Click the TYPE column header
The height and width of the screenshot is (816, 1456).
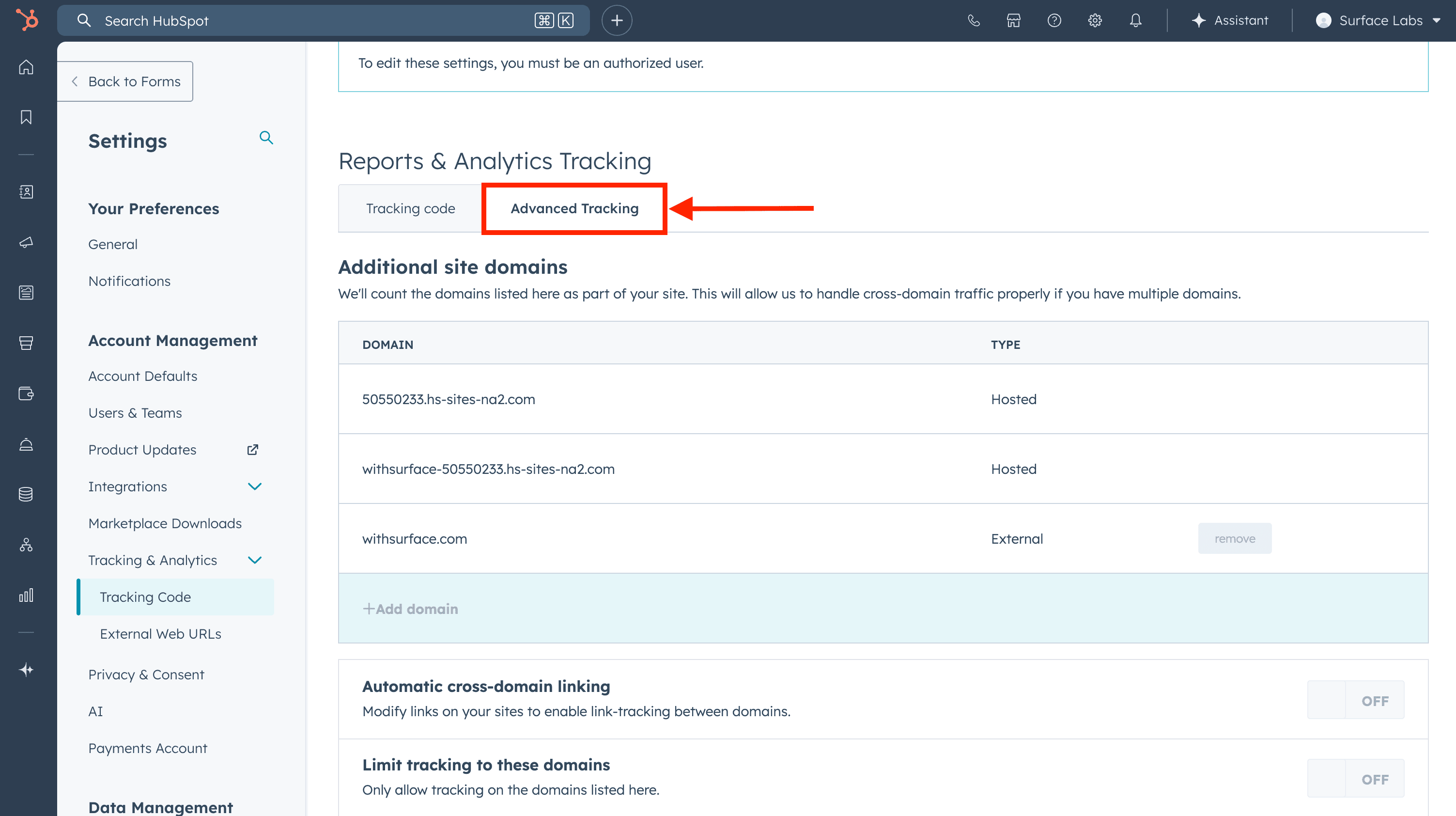click(1005, 345)
